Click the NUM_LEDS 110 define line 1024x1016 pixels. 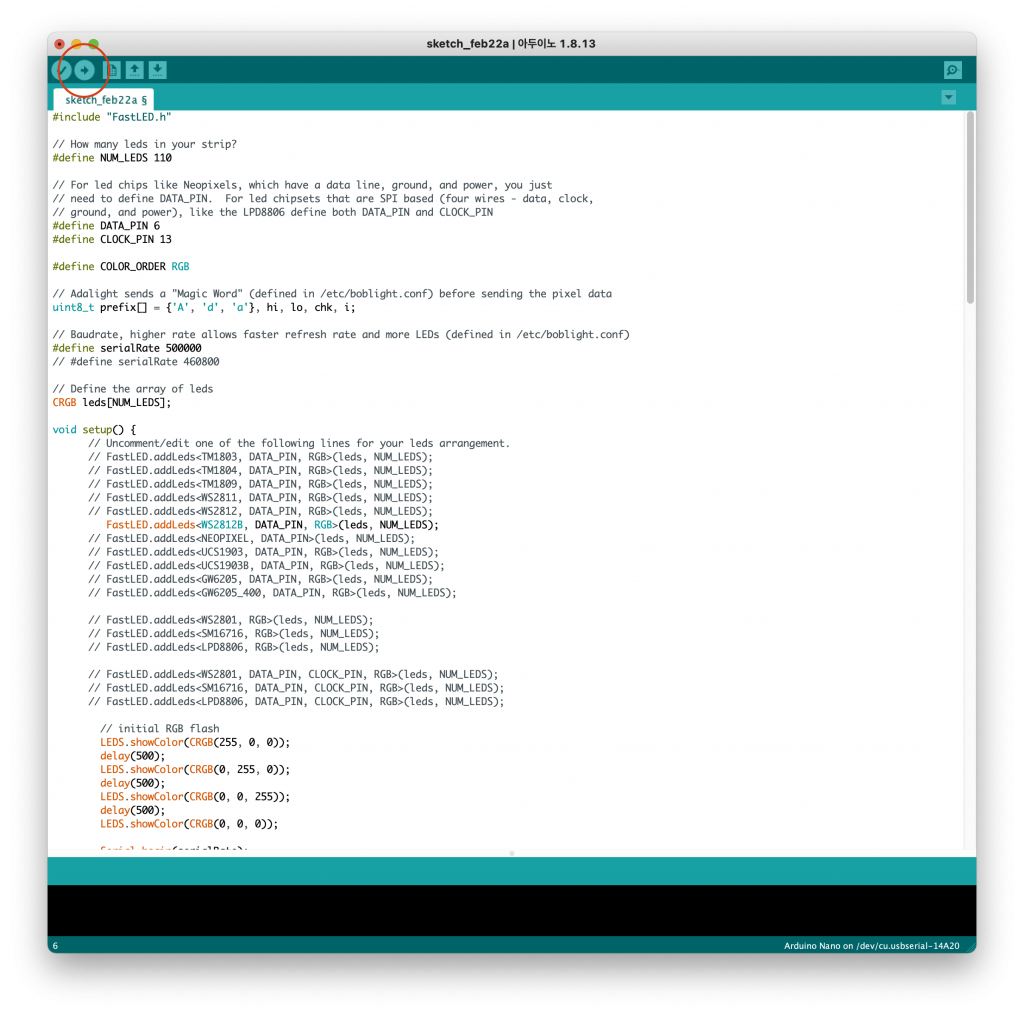click(x=112, y=158)
